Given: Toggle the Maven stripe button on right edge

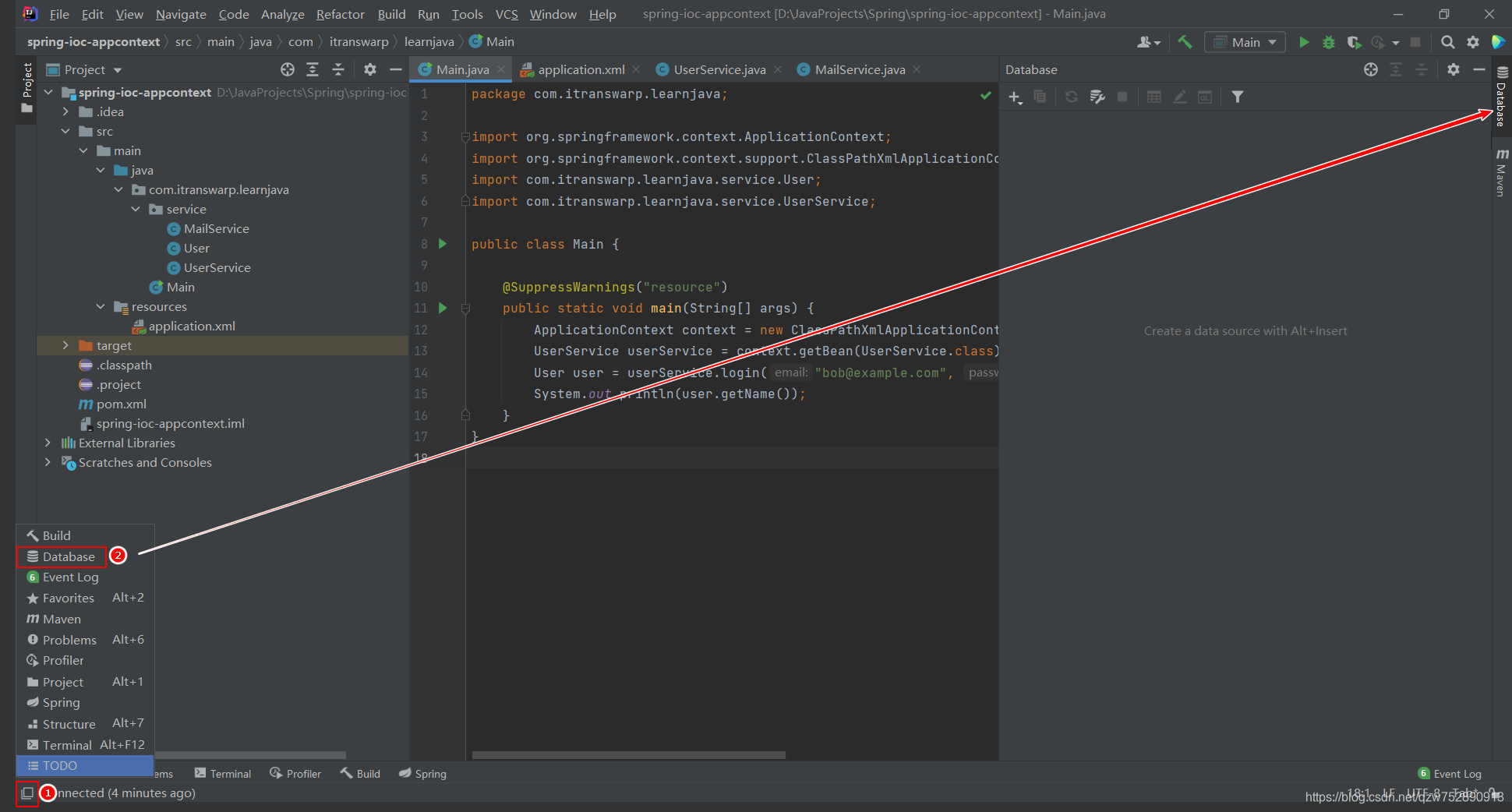Looking at the screenshot, I should 1501,172.
